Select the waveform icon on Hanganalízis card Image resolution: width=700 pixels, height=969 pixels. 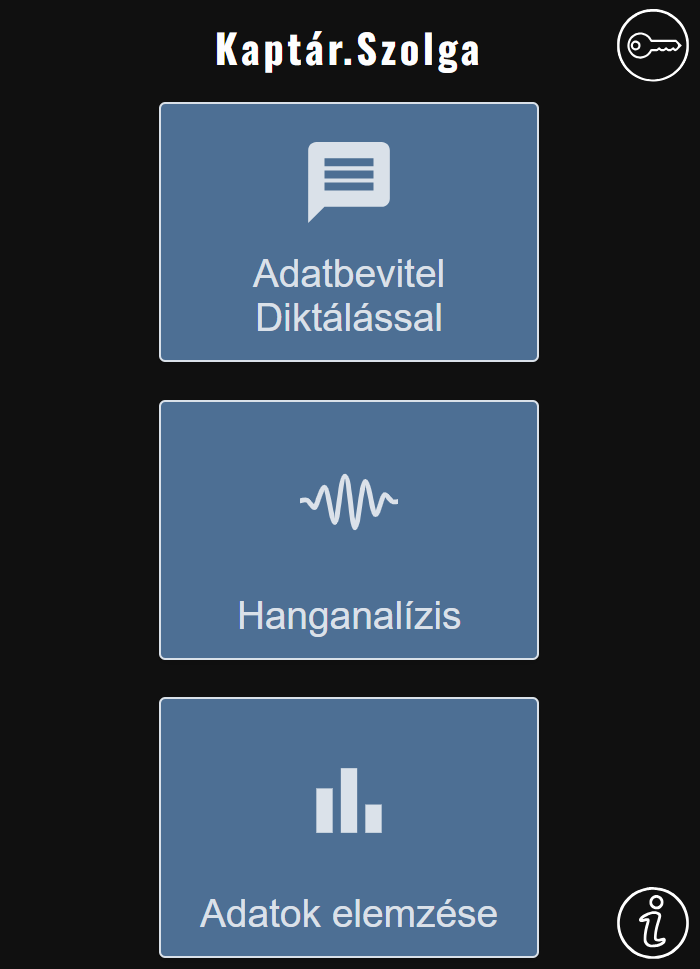[x=348, y=500]
